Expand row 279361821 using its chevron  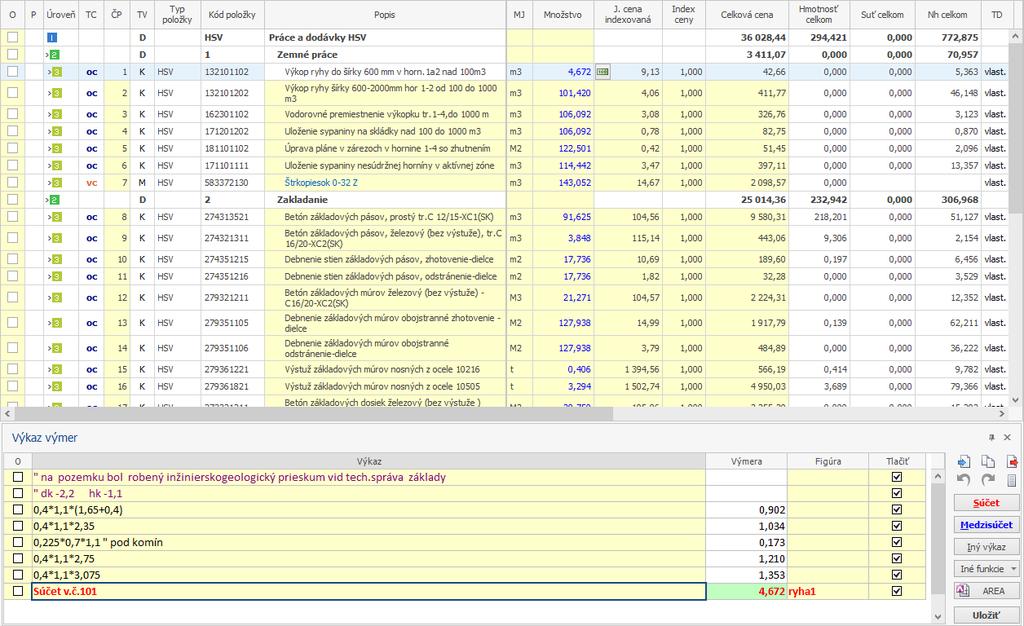(x=49, y=386)
